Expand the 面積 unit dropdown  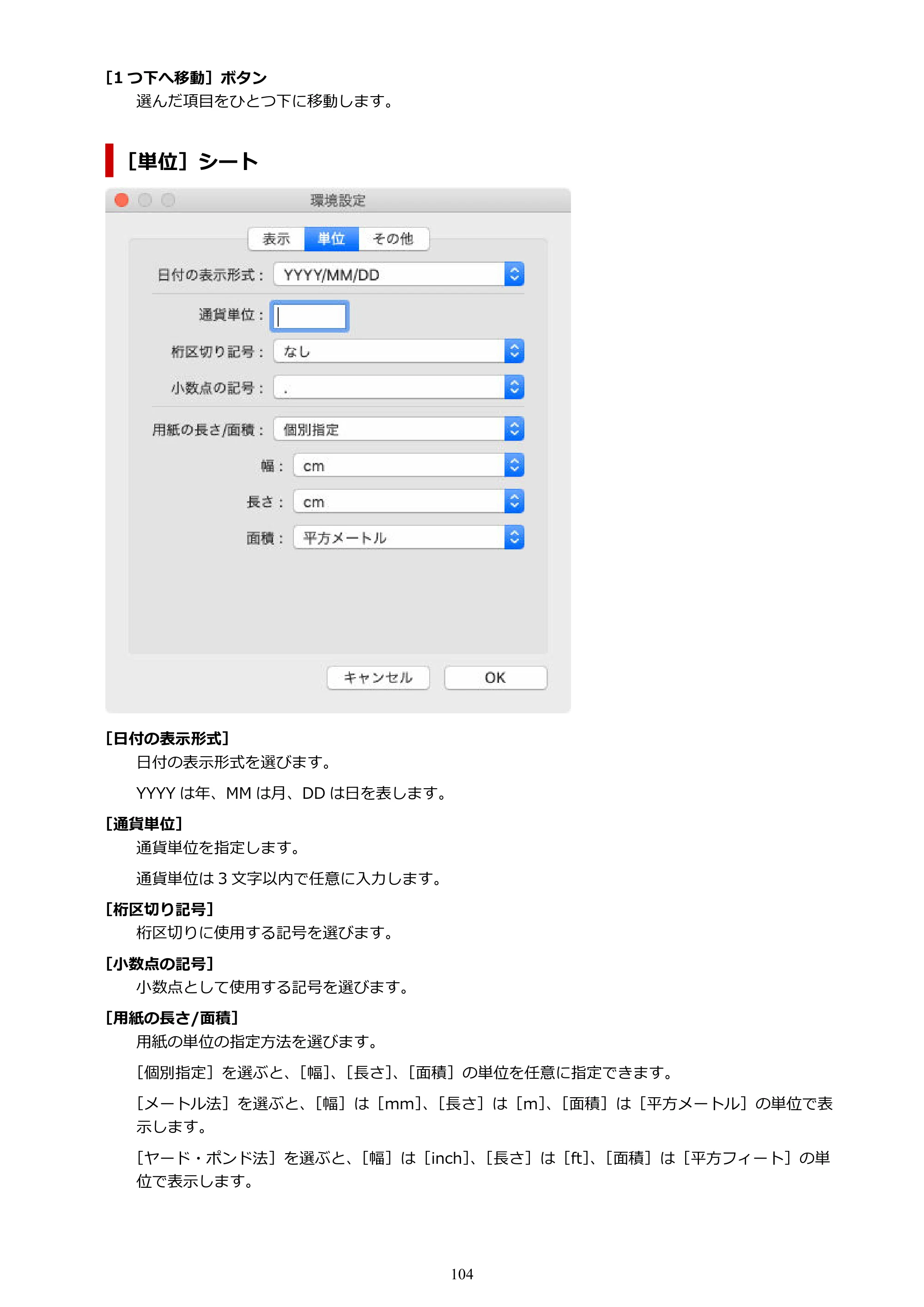click(408, 537)
